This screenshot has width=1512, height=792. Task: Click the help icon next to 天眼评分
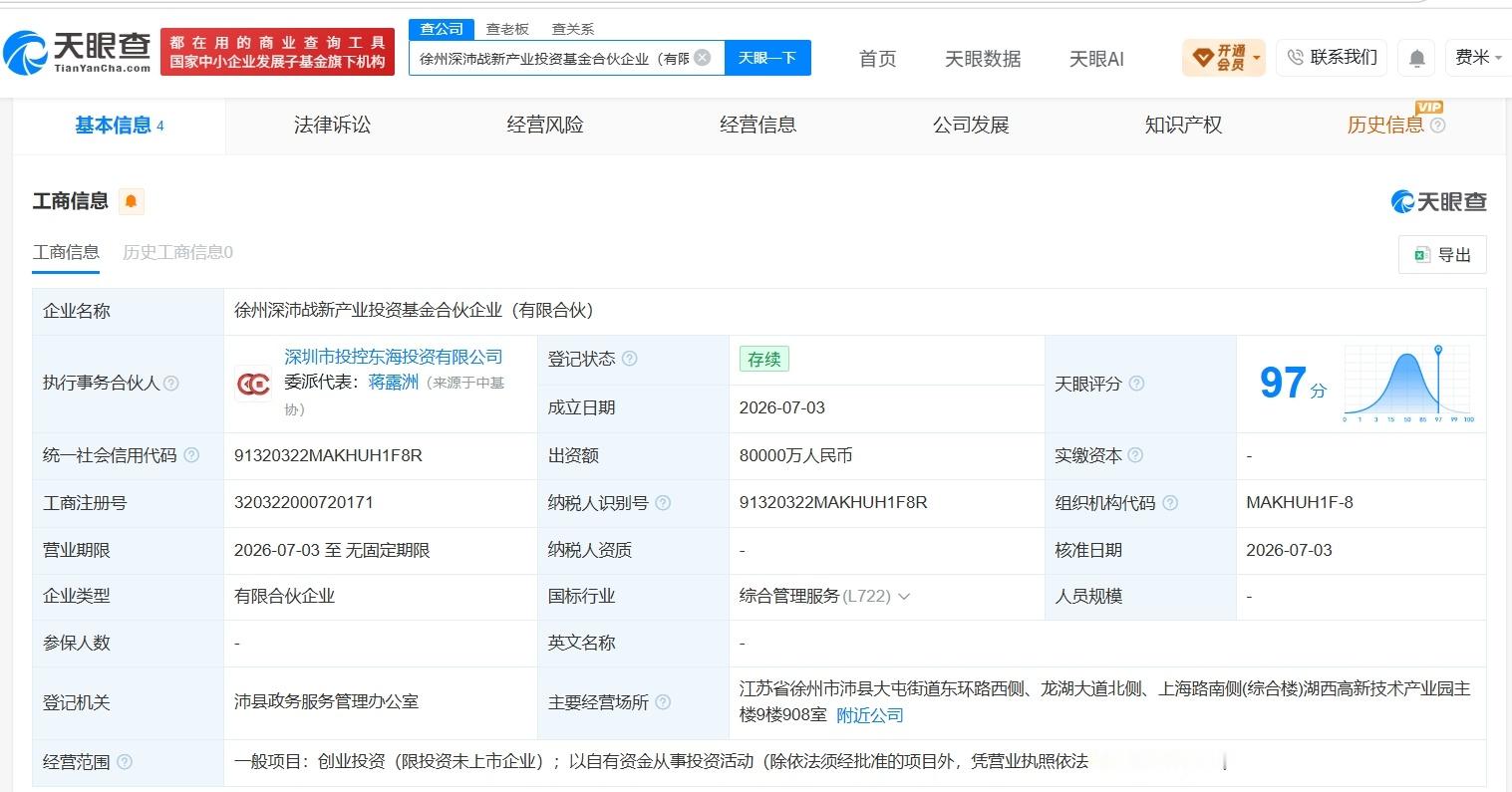pyautogui.click(x=1136, y=384)
